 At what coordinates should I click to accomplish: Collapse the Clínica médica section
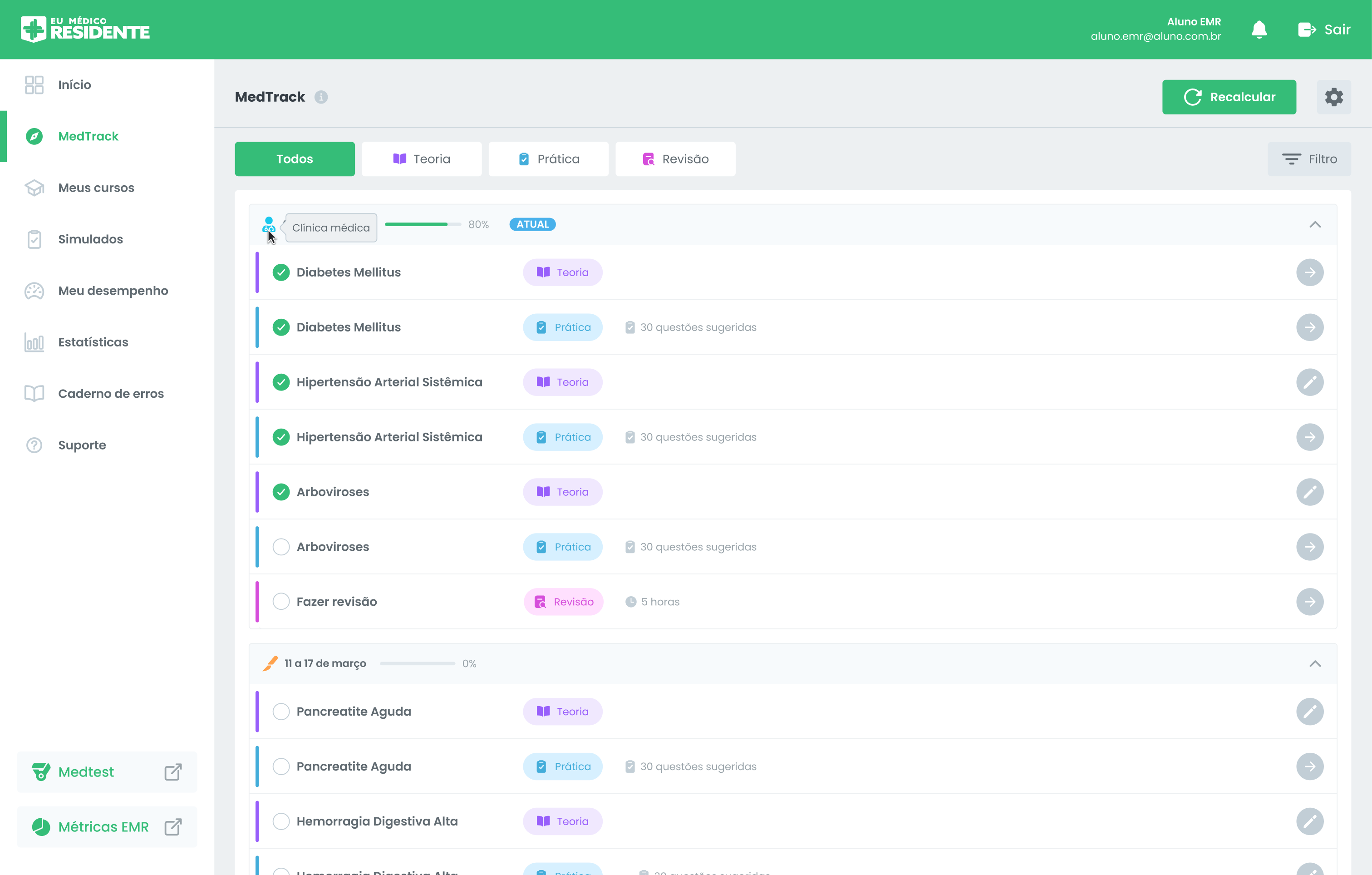pos(1316,224)
